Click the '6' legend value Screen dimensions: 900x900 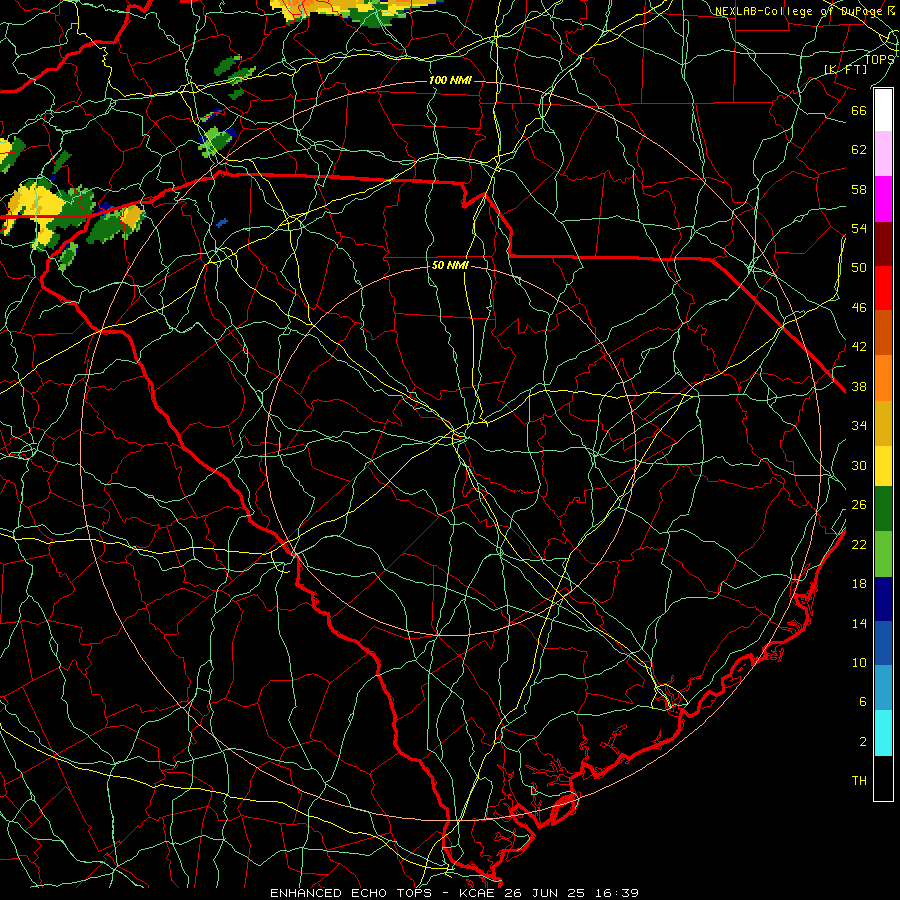[862, 702]
